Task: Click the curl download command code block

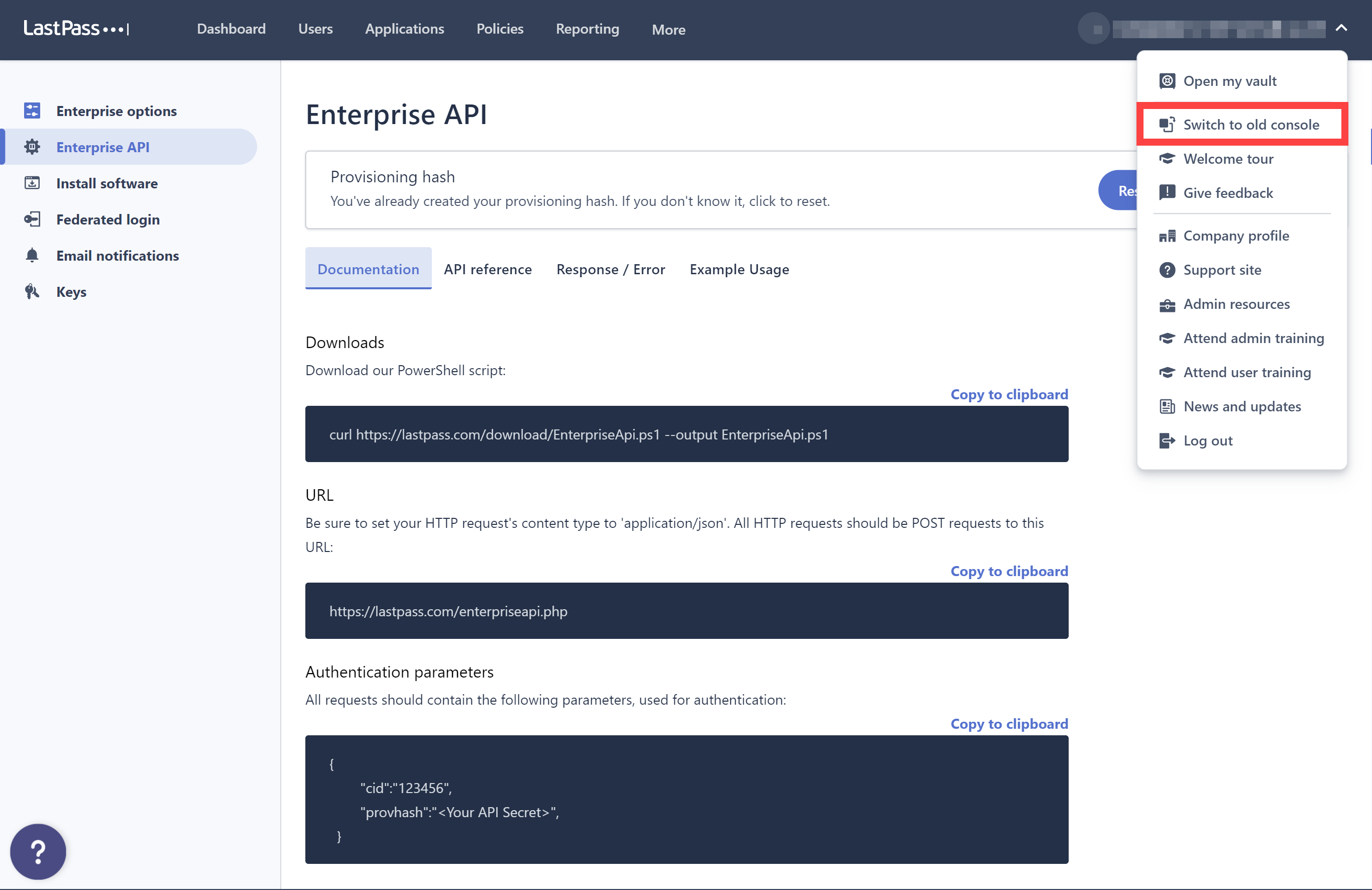Action: tap(687, 433)
